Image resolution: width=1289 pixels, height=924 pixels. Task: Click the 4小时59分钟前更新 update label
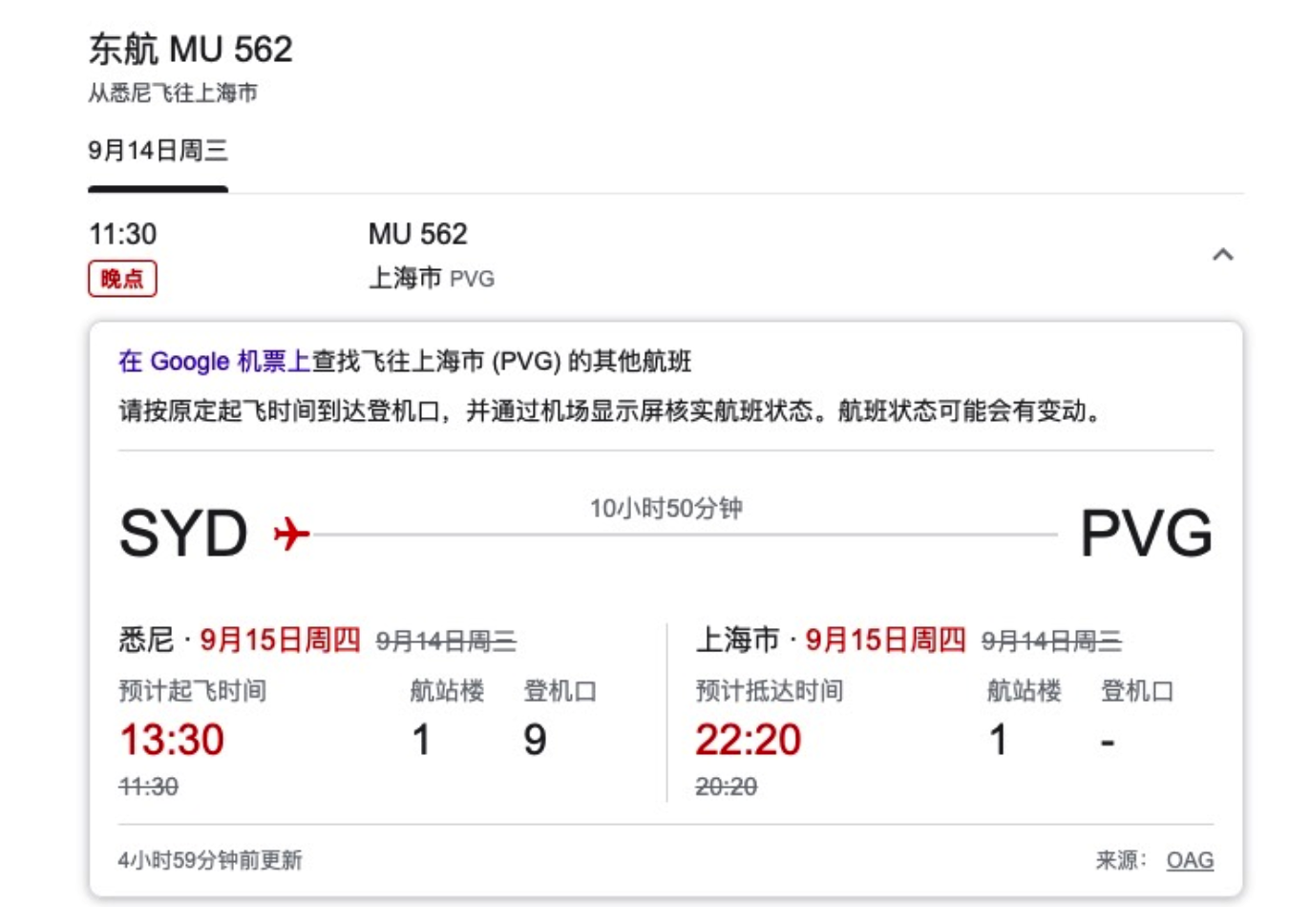coord(210,860)
